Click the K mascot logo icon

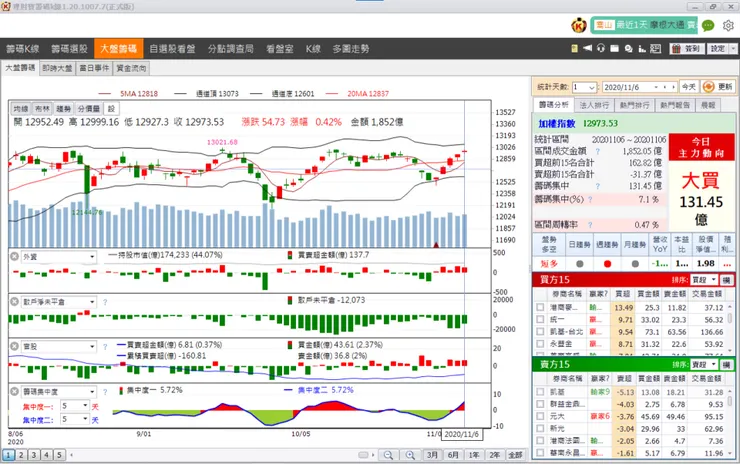tap(579, 25)
